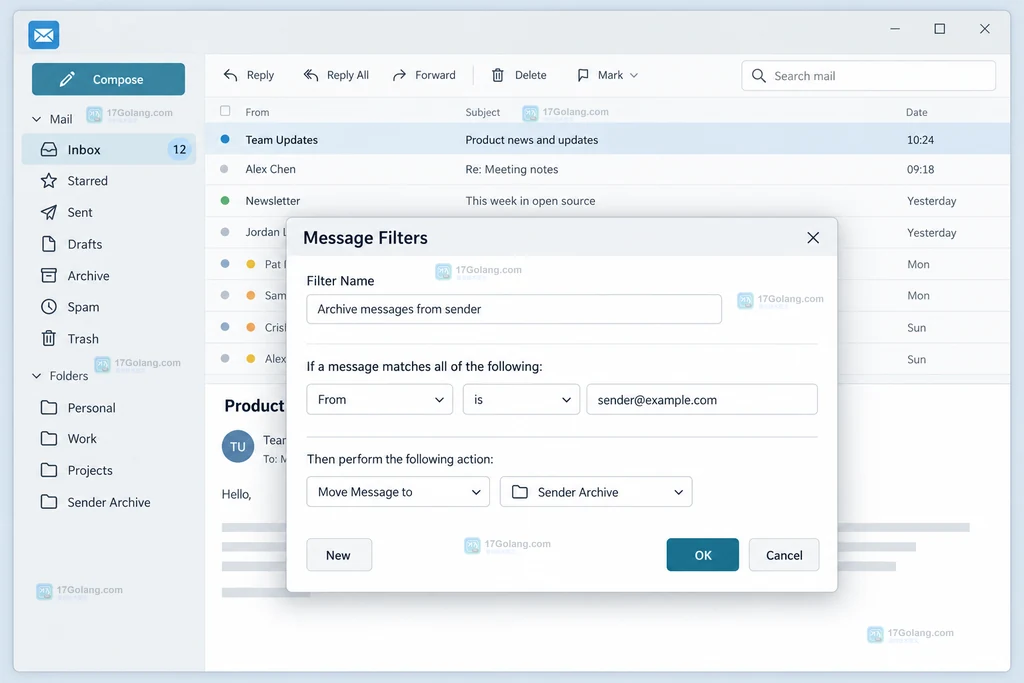Image resolution: width=1024 pixels, height=683 pixels.
Task: Collapse the Mail section chevron
Action: (x=37, y=119)
